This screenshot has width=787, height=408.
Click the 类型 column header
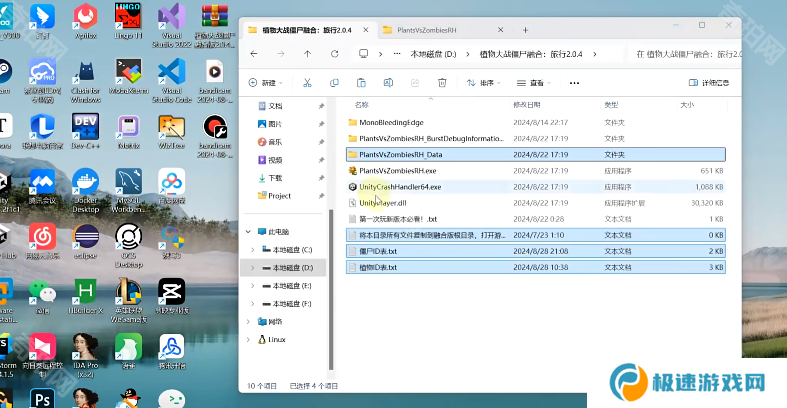(x=611, y=105)
